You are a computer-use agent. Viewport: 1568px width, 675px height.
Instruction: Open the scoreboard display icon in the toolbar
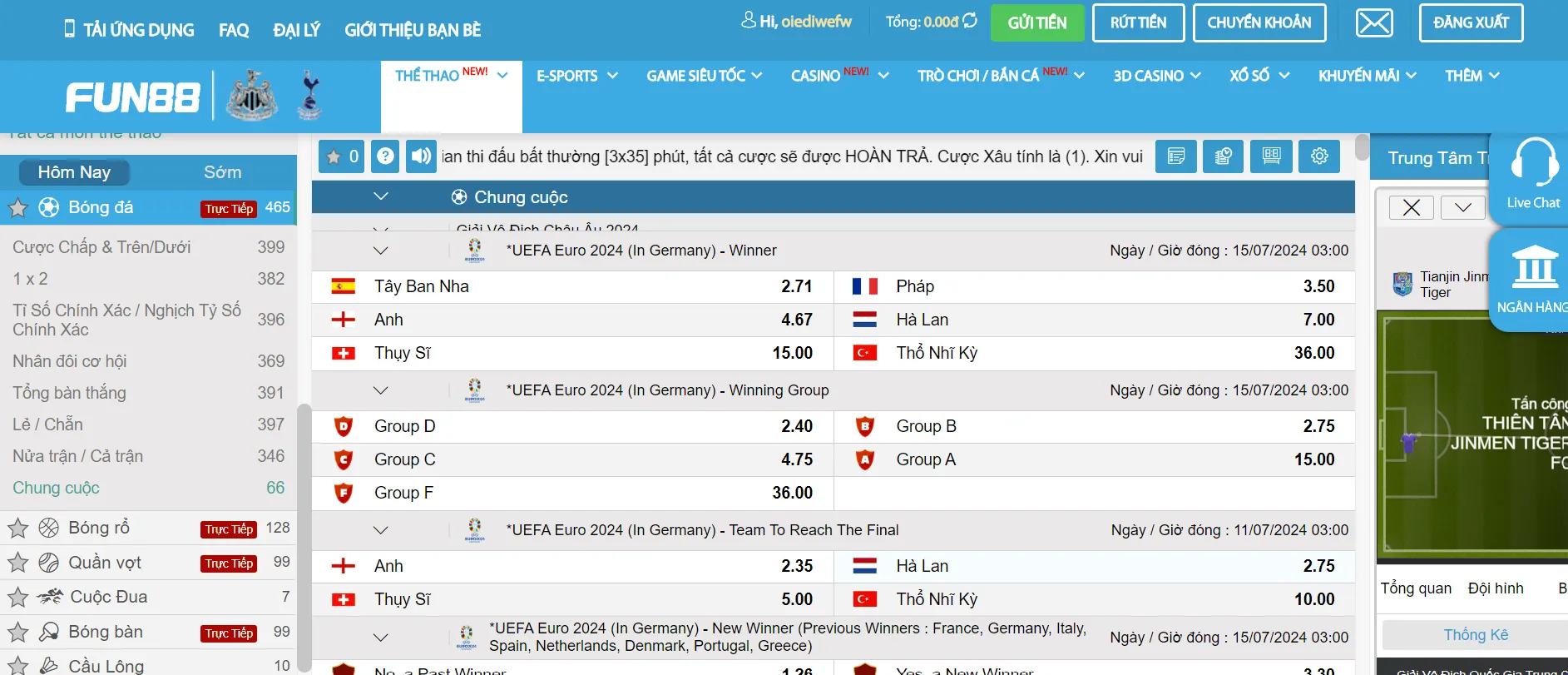[x=1271, y=156]
